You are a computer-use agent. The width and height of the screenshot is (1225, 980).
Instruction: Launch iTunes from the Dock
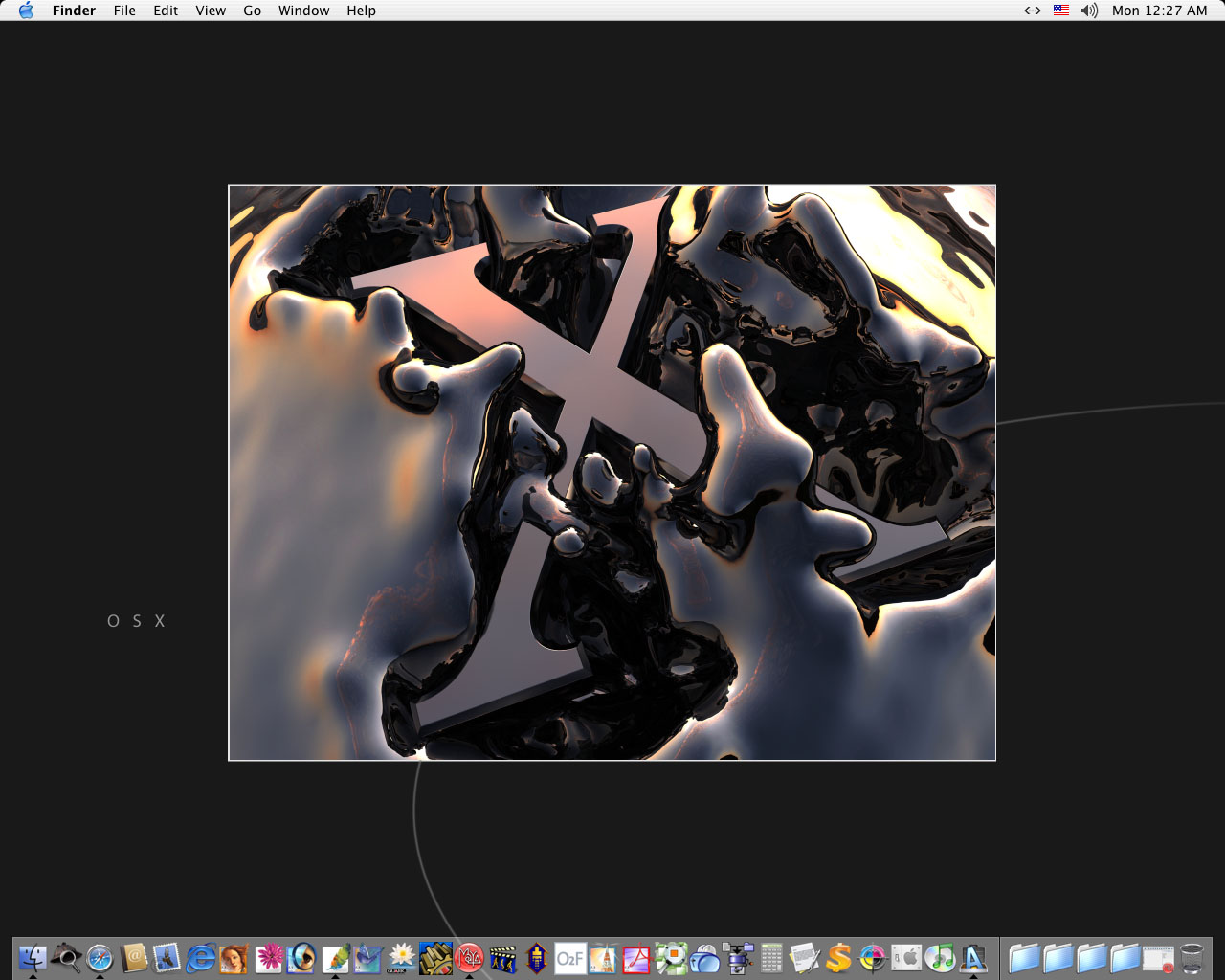pos(940,957)
